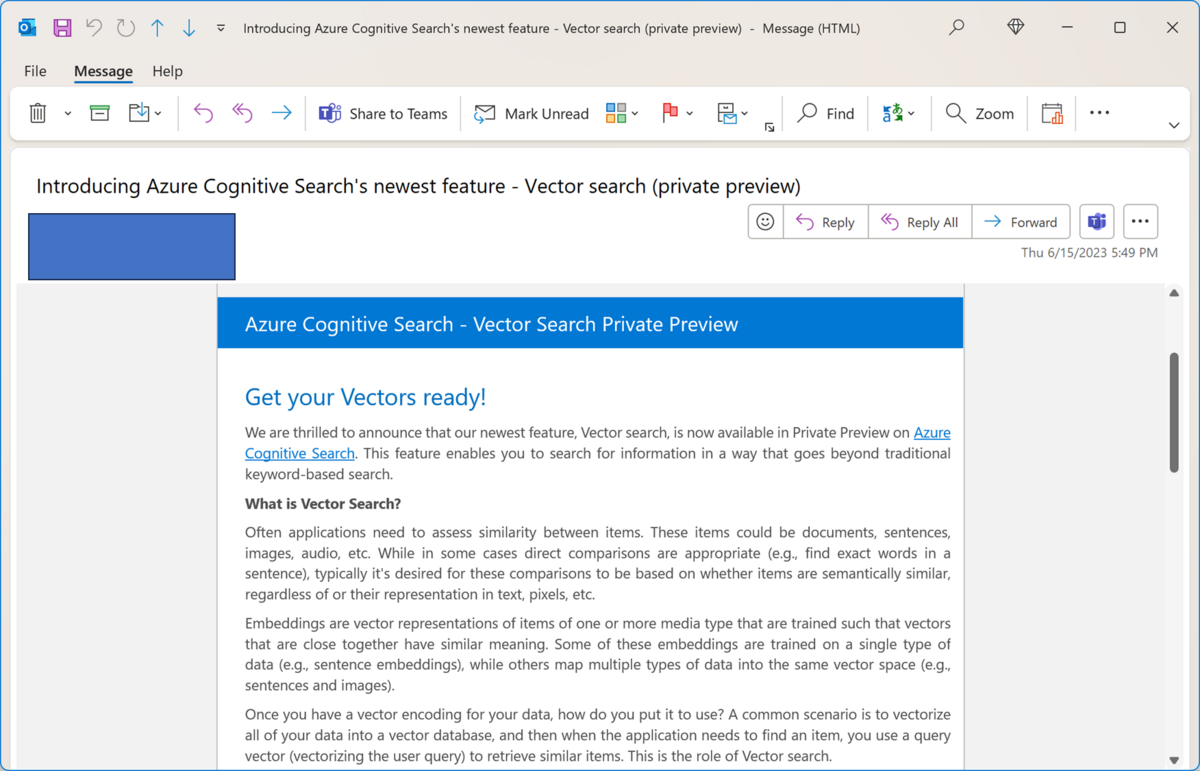Click the Categorize colored squares icon
This screenshot has width=1200, height=771.
click(x=616, y=113)
